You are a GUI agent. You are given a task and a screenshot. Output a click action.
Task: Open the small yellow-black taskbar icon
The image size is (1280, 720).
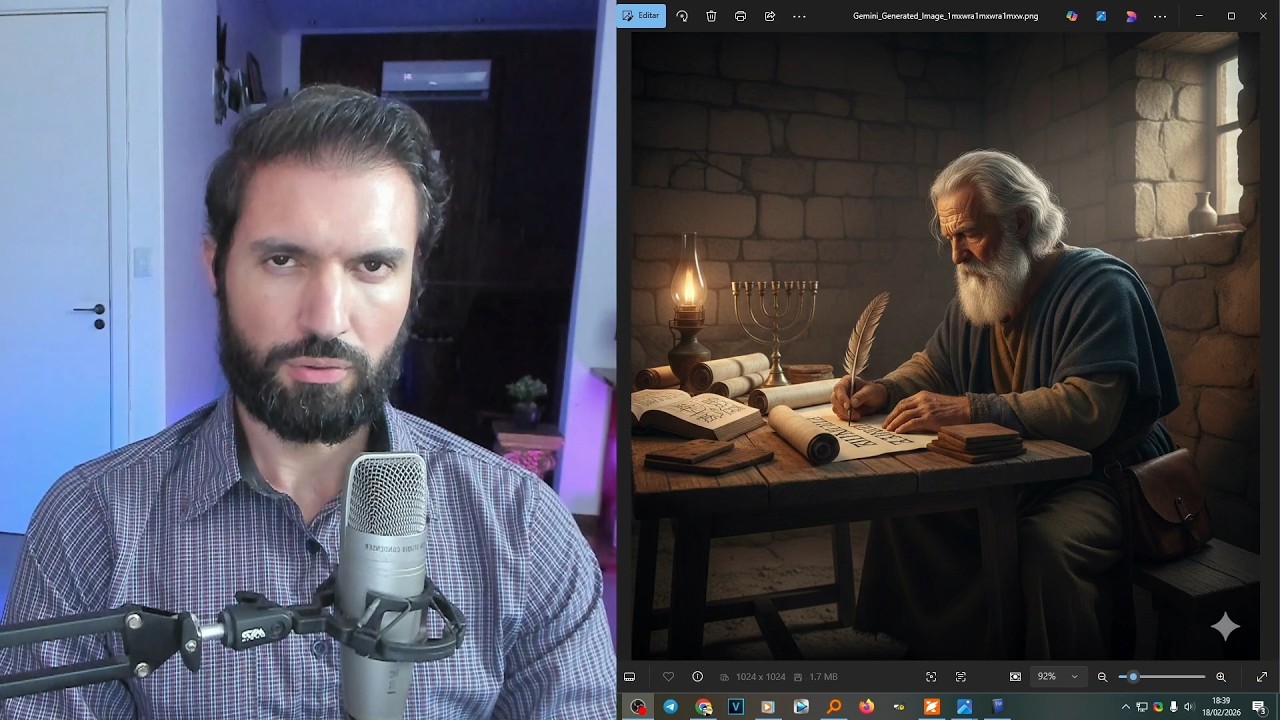tap(899, 707)
